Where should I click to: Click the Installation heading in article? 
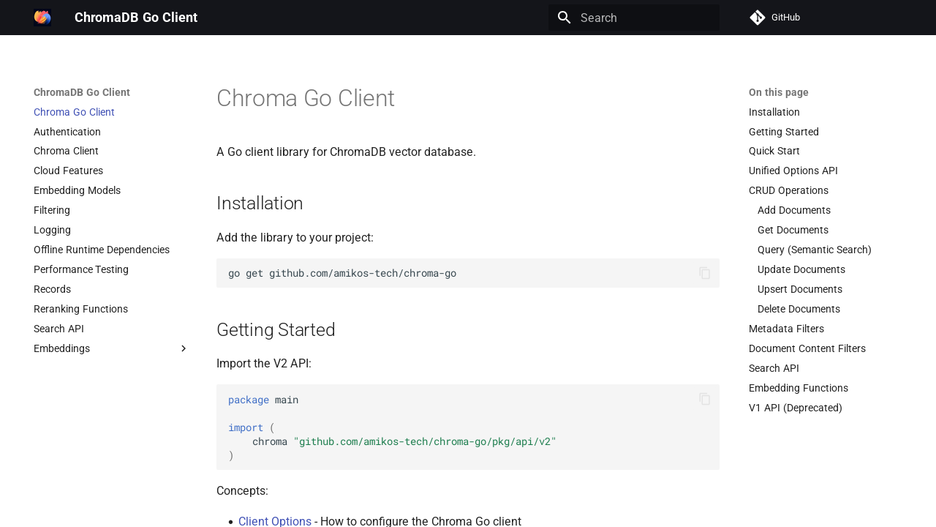tap(259, 203)
